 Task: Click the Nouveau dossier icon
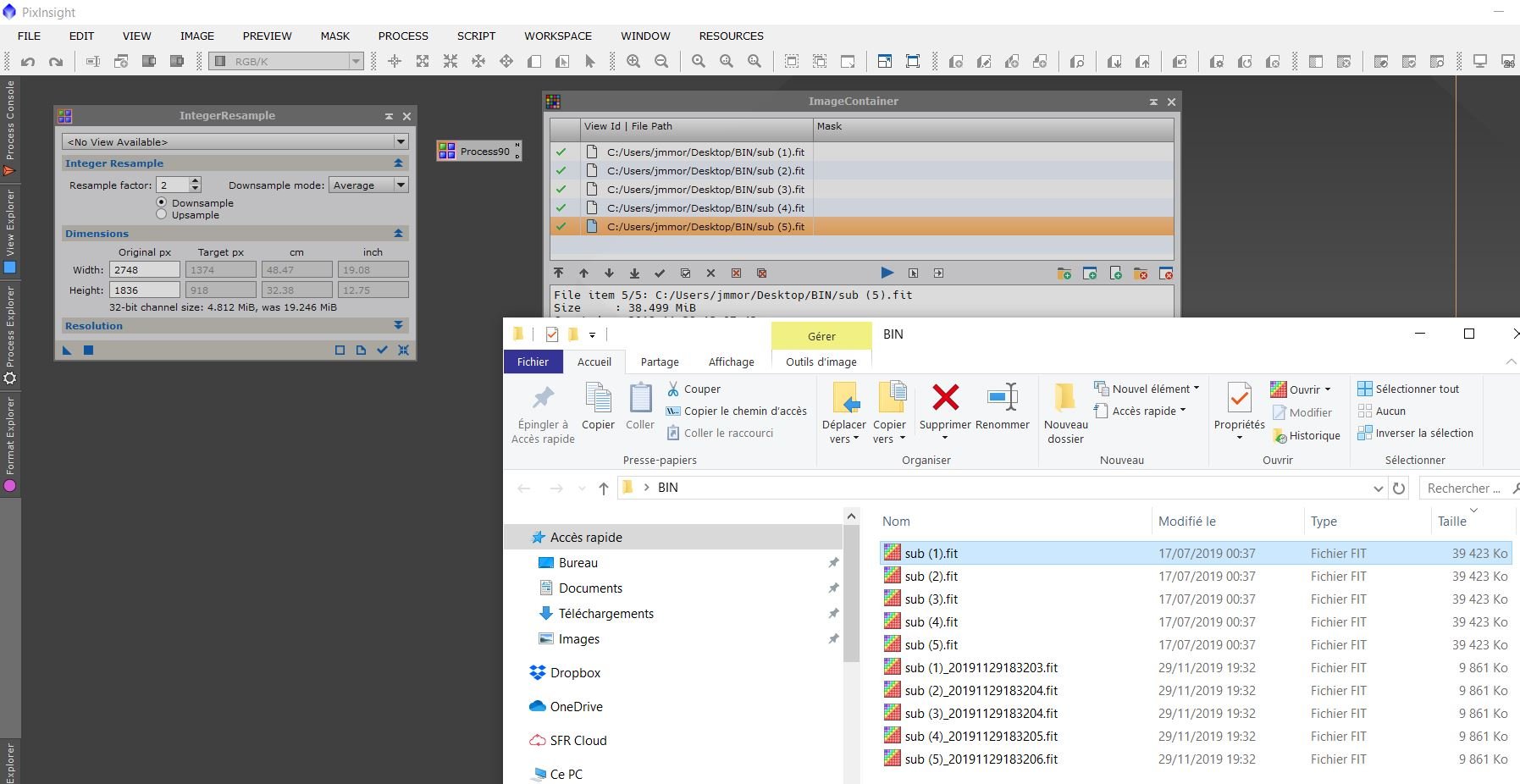click(x=1065, y=397)
